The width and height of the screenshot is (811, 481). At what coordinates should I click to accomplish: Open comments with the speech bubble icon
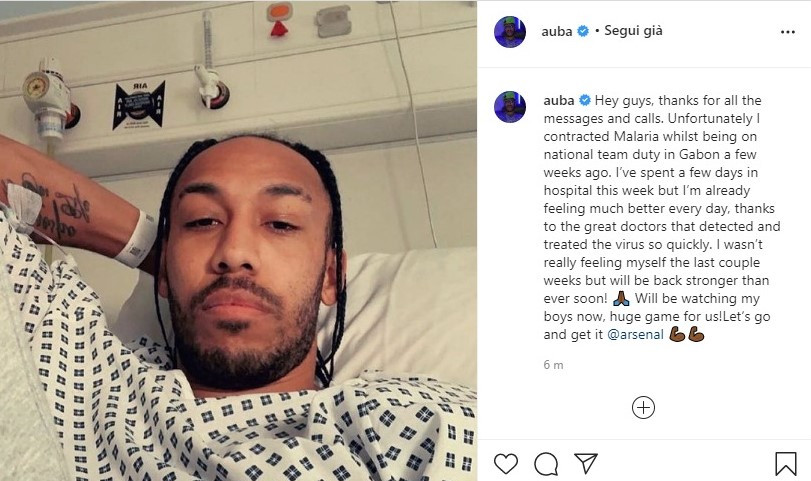pos(546,464)
